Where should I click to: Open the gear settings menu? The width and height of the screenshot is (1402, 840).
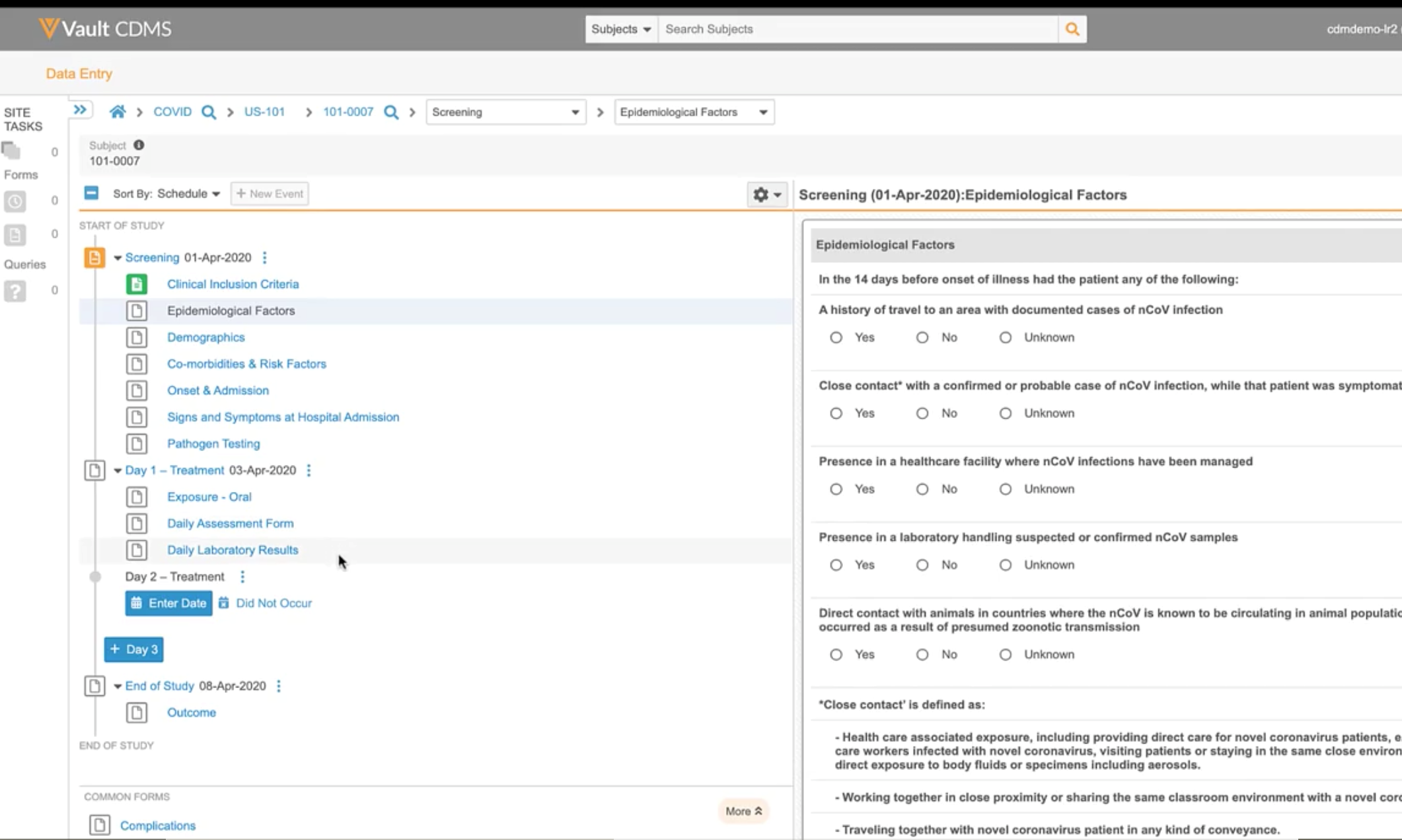coord(766,194)
